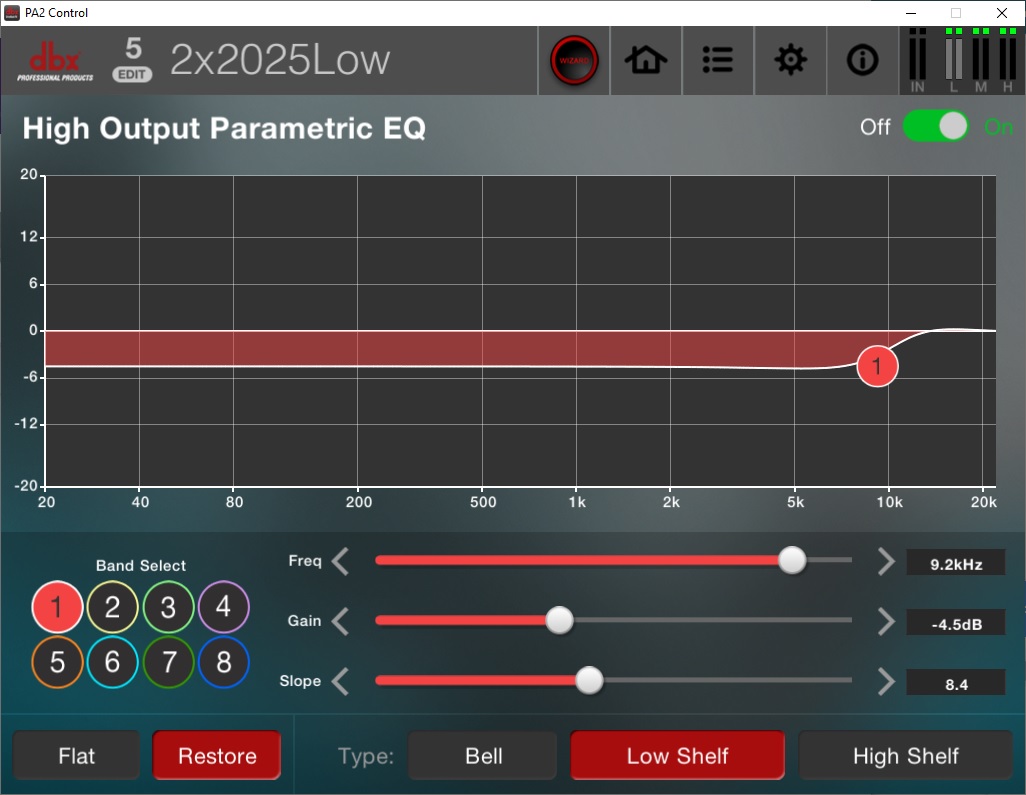
Task: Open the preset list menu icon
Action: (x=718, y=60)
